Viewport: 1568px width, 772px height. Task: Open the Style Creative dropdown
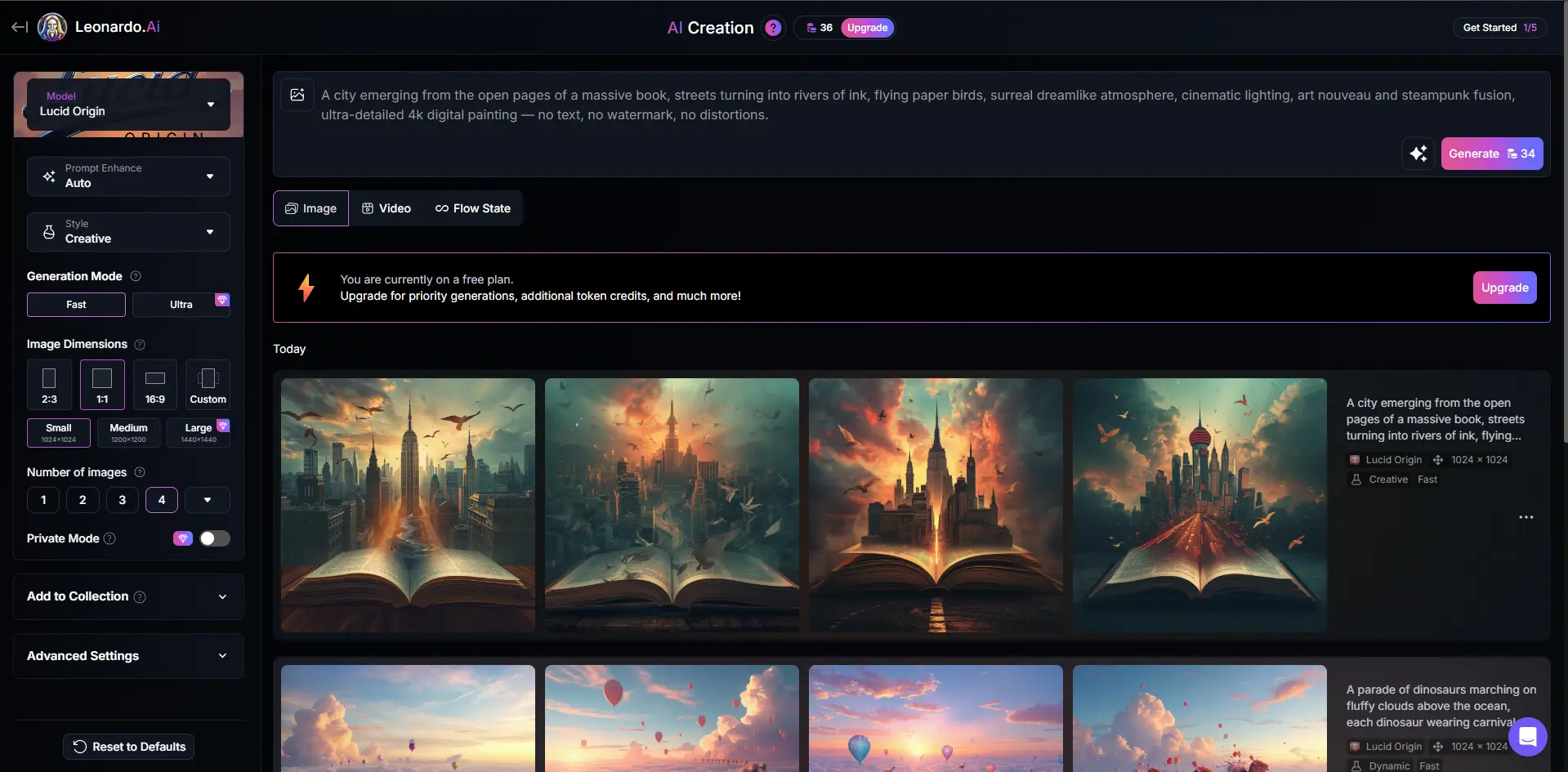coord(128,232)
